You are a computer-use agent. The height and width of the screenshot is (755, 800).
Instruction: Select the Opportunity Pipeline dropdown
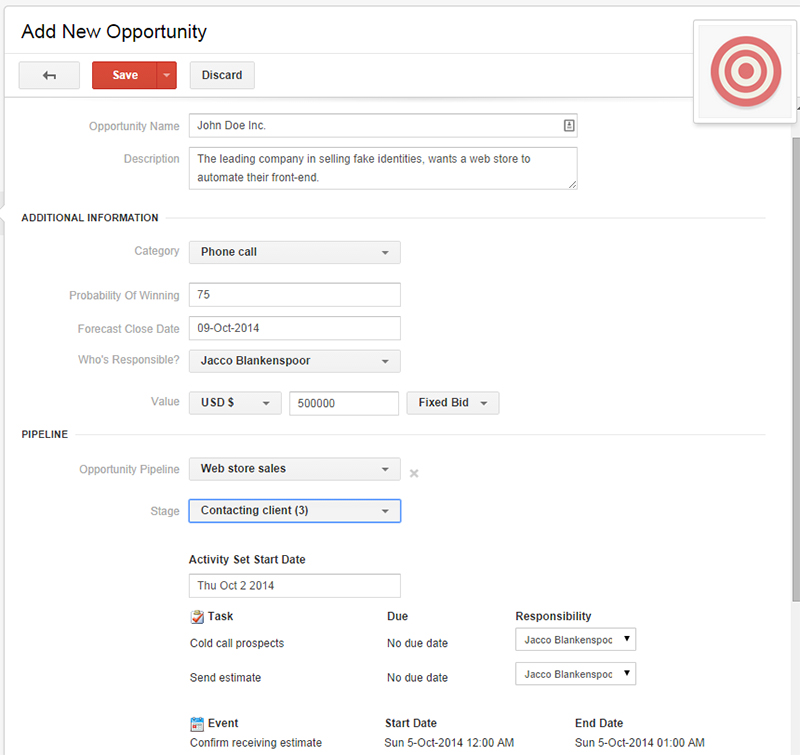coord(294,469)
